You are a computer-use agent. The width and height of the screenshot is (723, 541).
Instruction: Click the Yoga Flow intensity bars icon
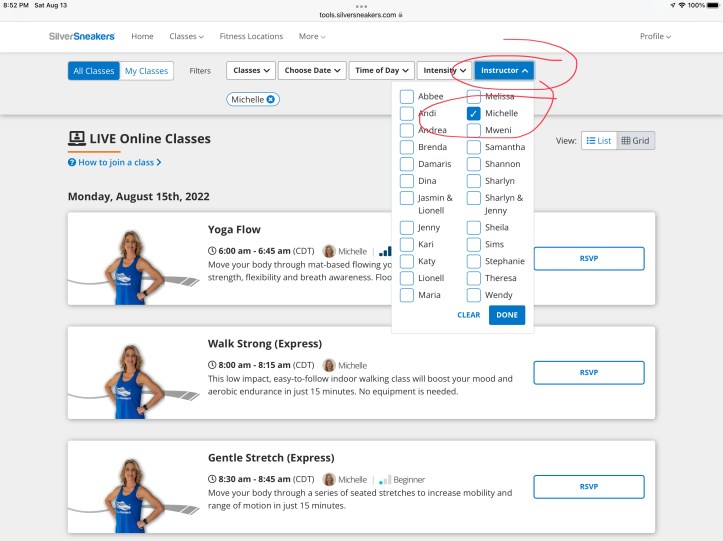coord(385,251)
